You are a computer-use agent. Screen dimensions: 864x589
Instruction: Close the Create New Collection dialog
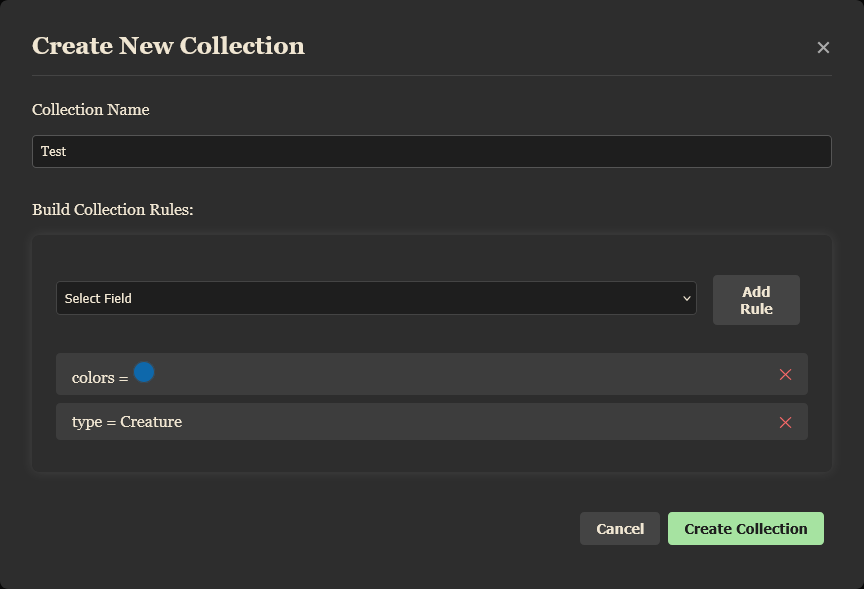pyautogui.click(x=823, y=47)
